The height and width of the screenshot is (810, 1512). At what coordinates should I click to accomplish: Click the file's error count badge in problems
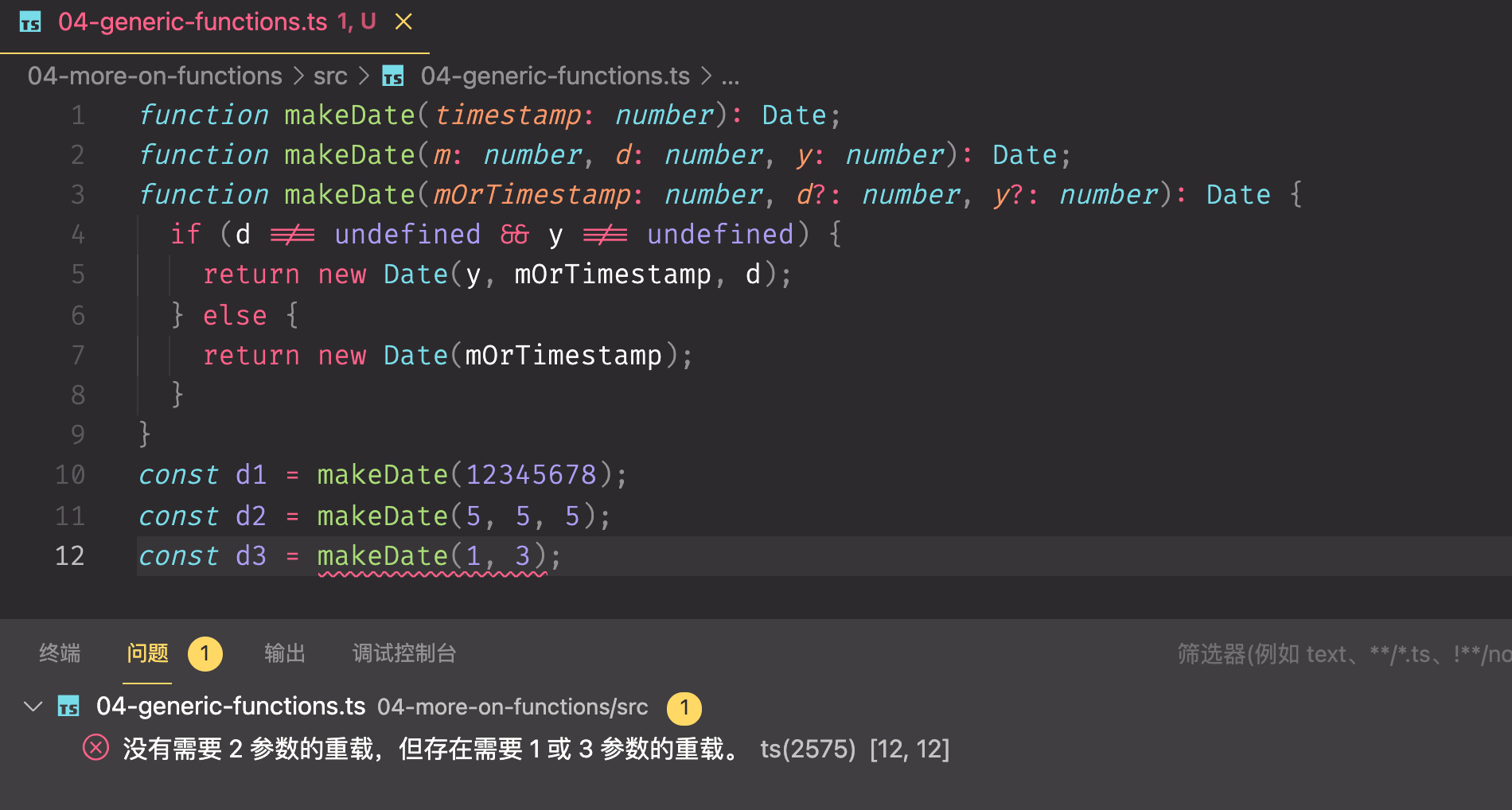point(684,708)
